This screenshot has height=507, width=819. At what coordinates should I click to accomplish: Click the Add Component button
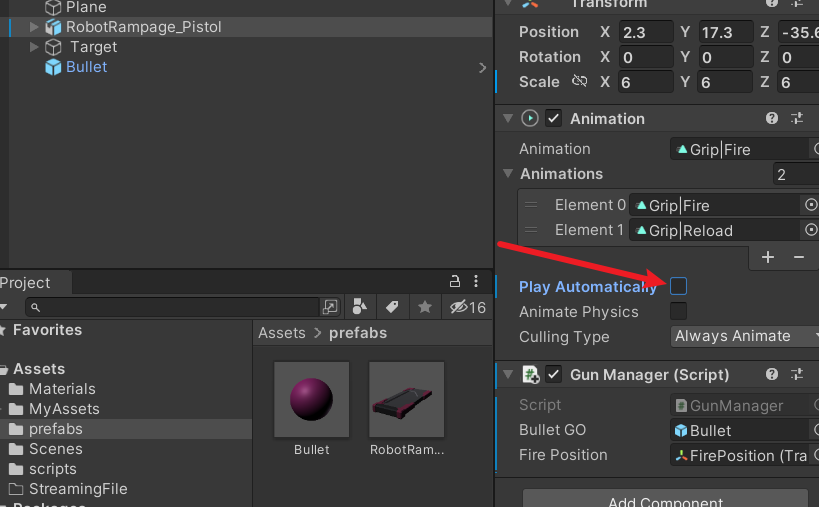tap(665, 500)
